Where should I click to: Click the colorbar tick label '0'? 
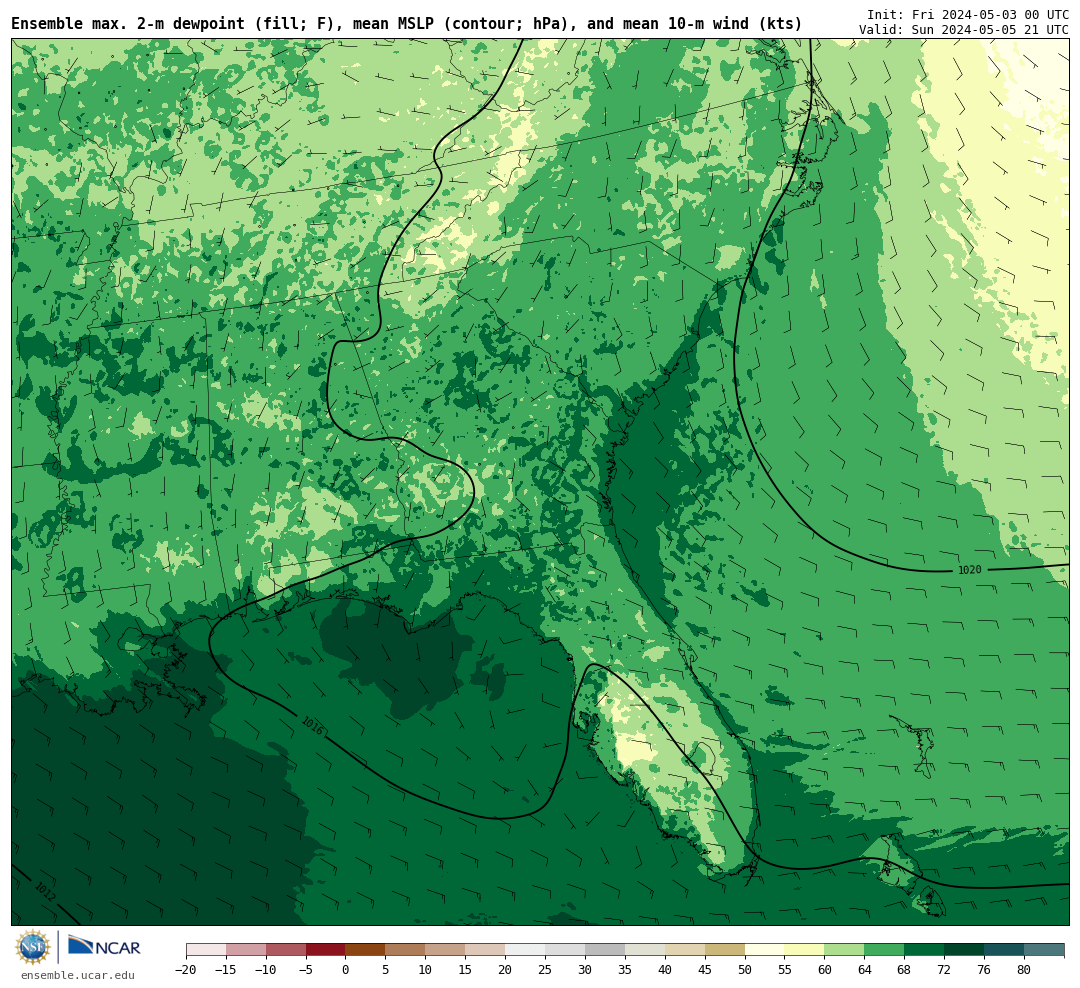(346, 970)
